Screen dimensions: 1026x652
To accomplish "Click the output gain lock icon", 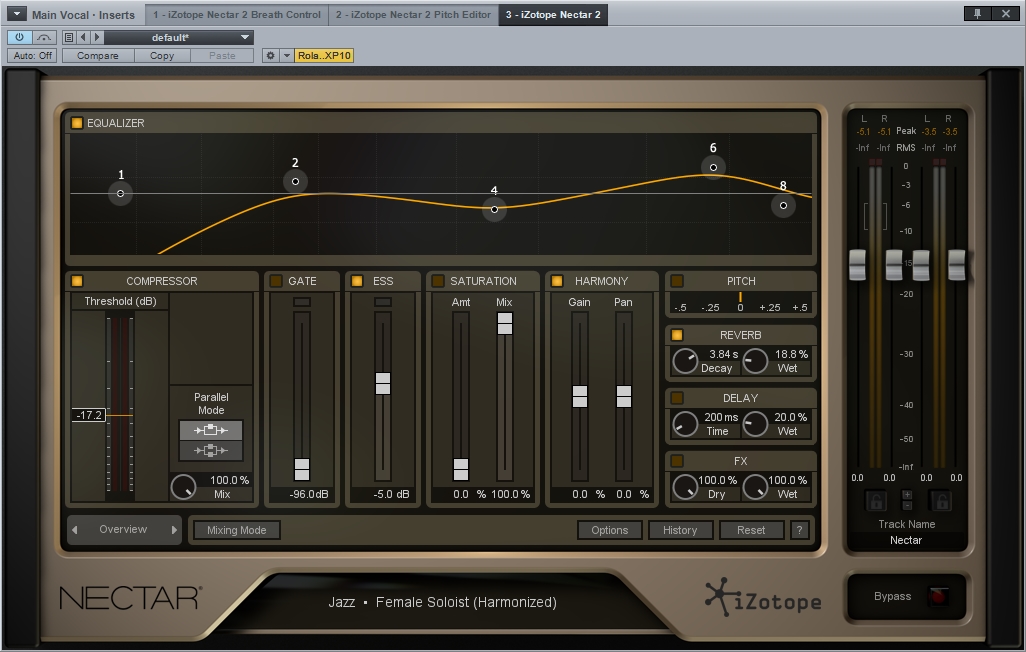I will click(x=942, y=501).
